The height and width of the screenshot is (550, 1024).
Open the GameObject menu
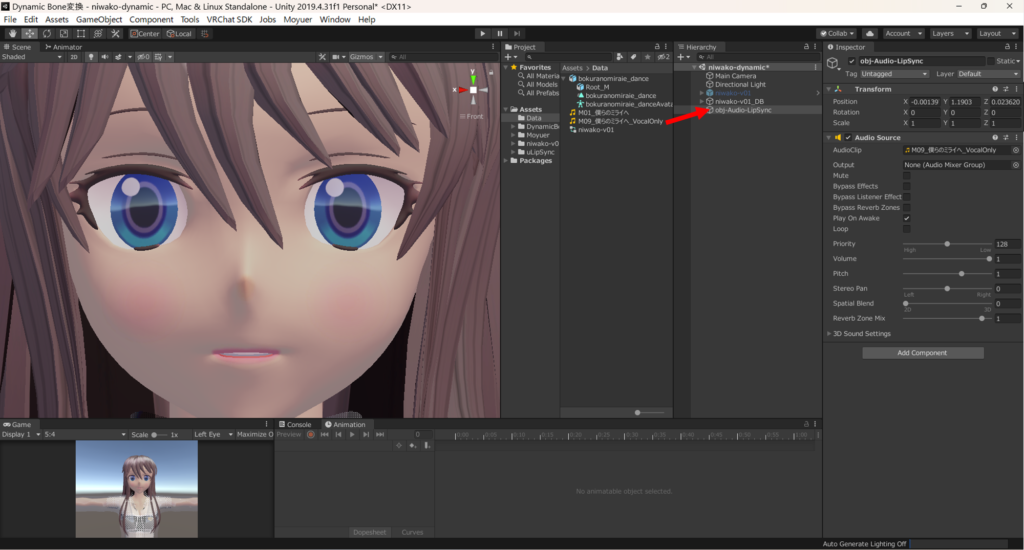[98, 19]
